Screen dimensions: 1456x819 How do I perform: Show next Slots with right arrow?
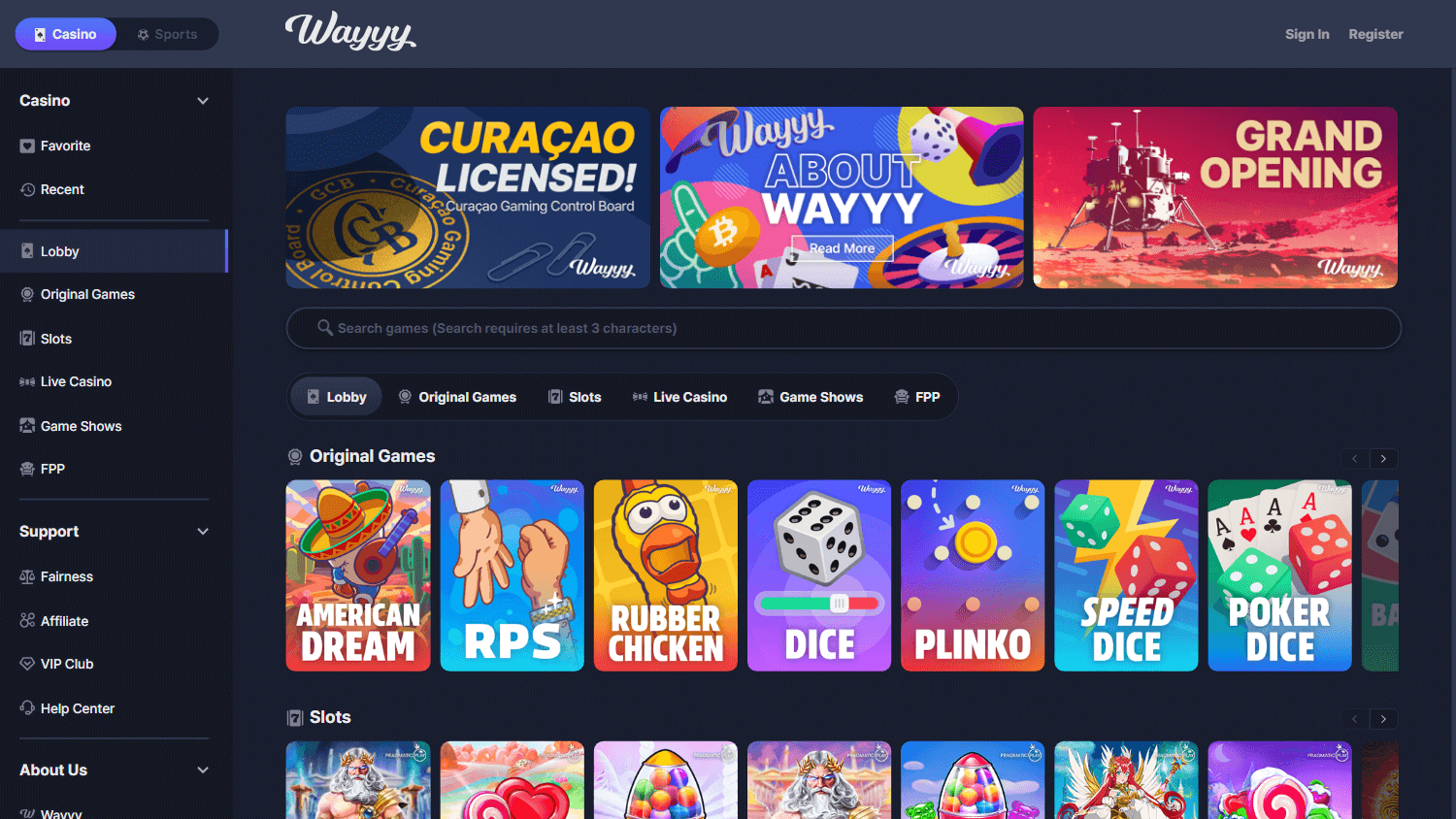coord(1384,719)
